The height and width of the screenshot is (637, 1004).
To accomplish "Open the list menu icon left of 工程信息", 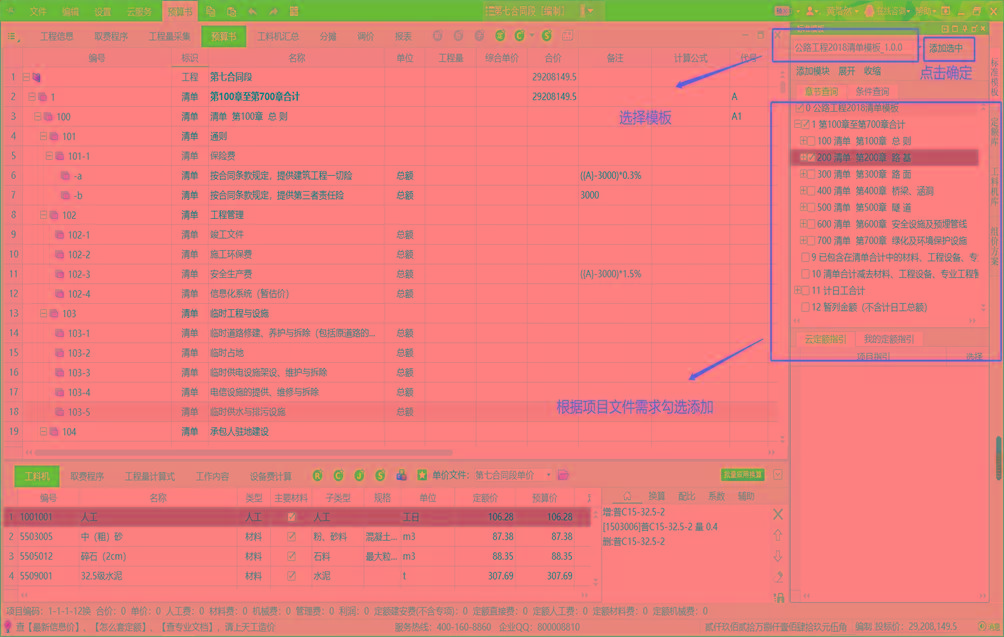I will [13, 36].
